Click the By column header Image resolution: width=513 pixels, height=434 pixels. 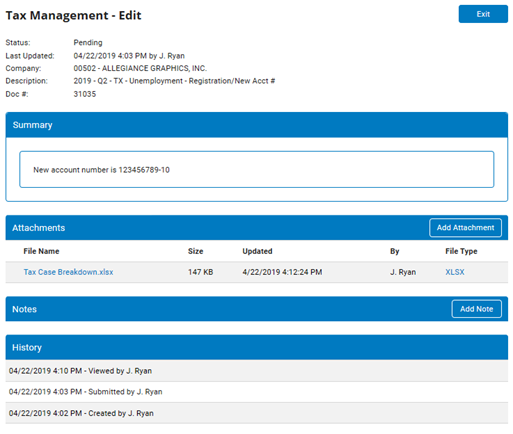(x=395, y=251)
